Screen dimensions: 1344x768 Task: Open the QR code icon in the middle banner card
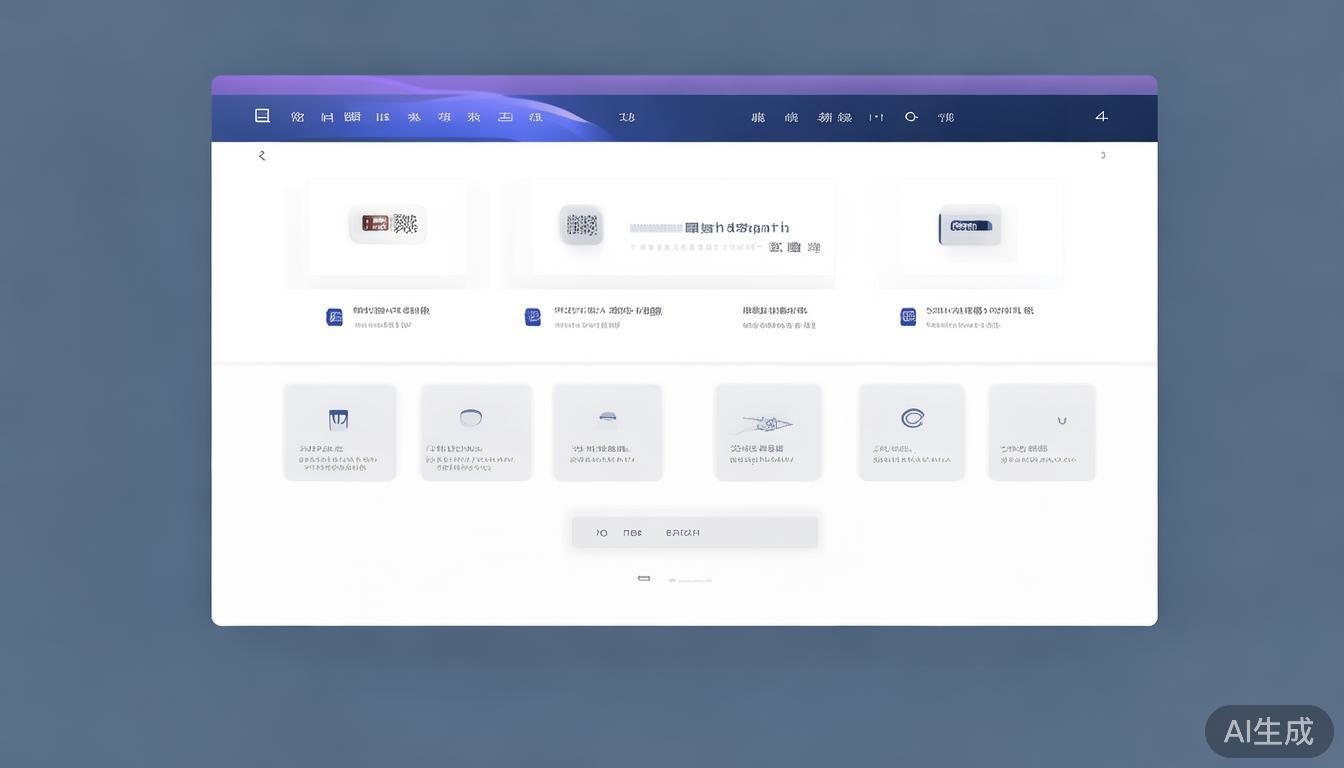pos(581,226)
